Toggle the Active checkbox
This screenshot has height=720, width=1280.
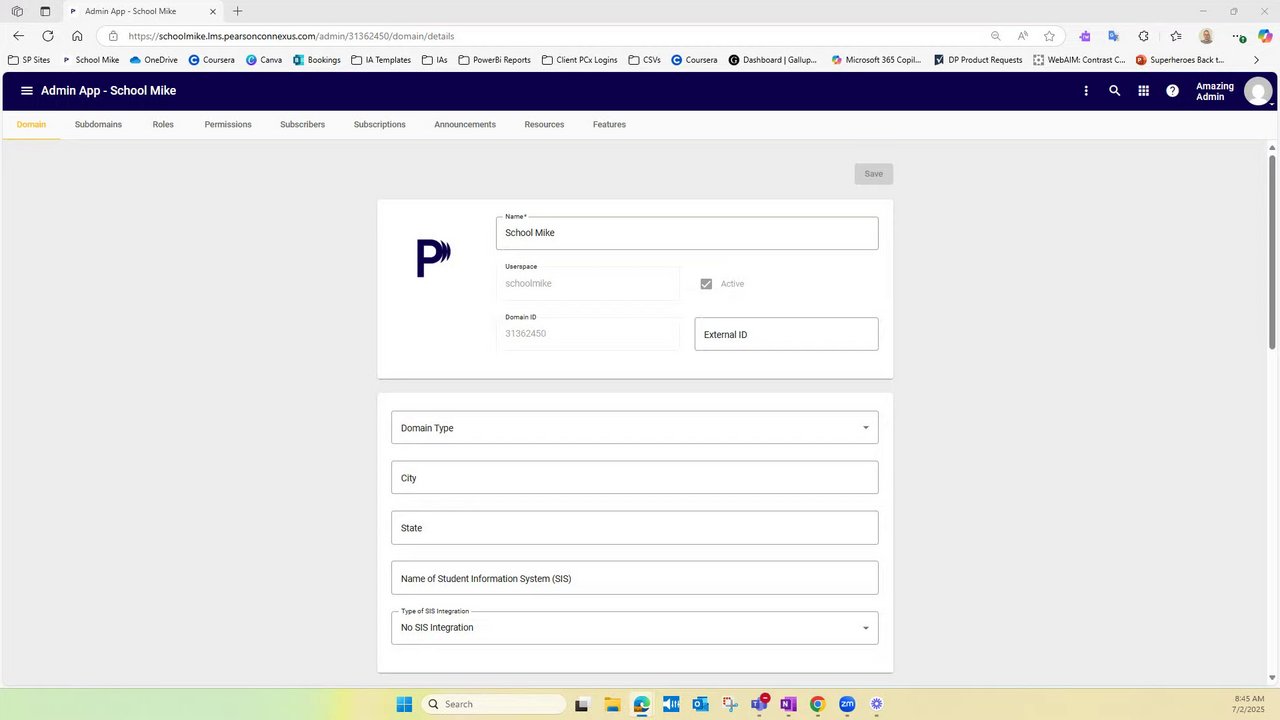706,284
